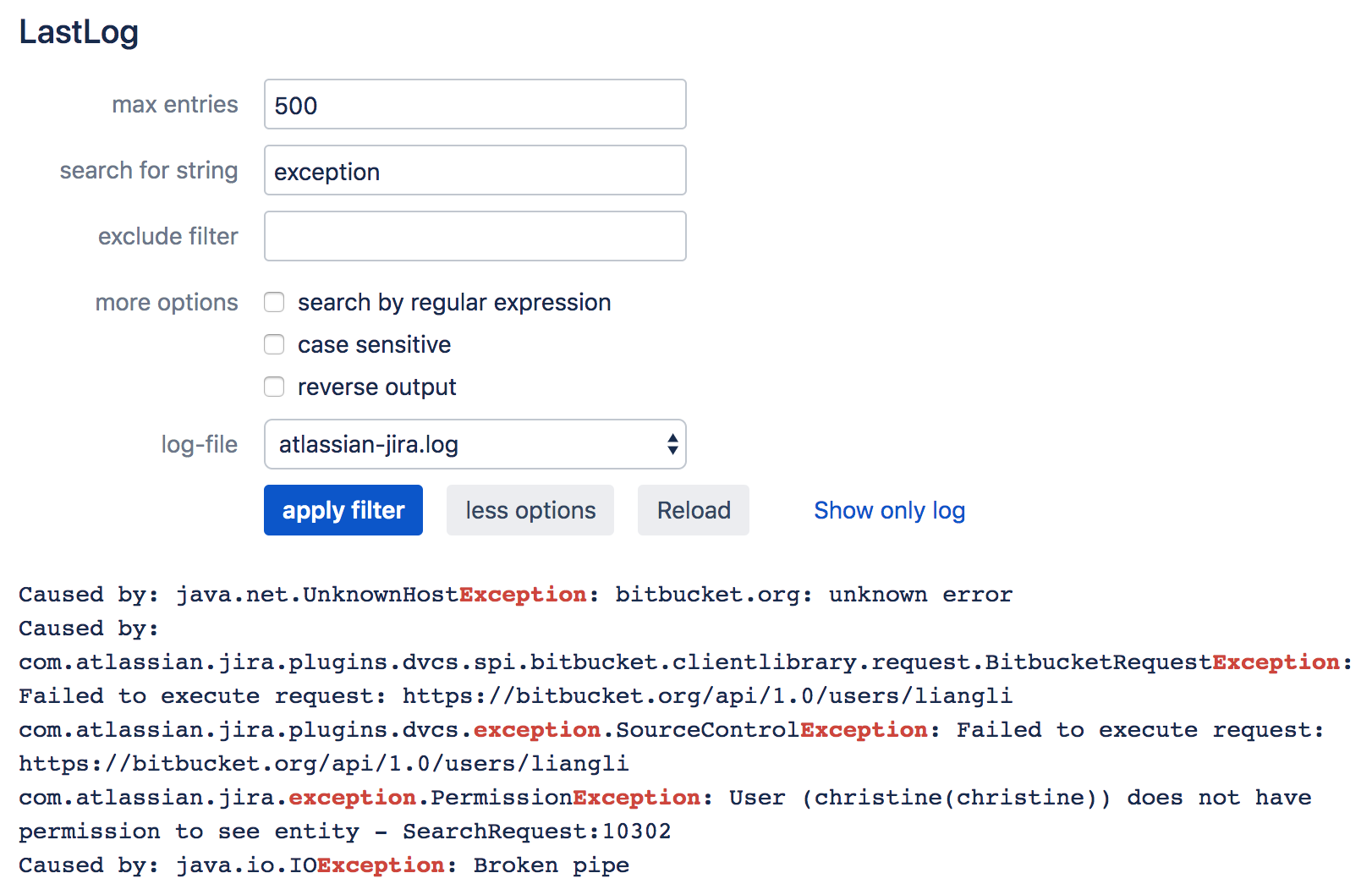This screenshot has height=884, width=1372.
Task: Click the PermissionException log entry
Action: click(x=665, y=815)
